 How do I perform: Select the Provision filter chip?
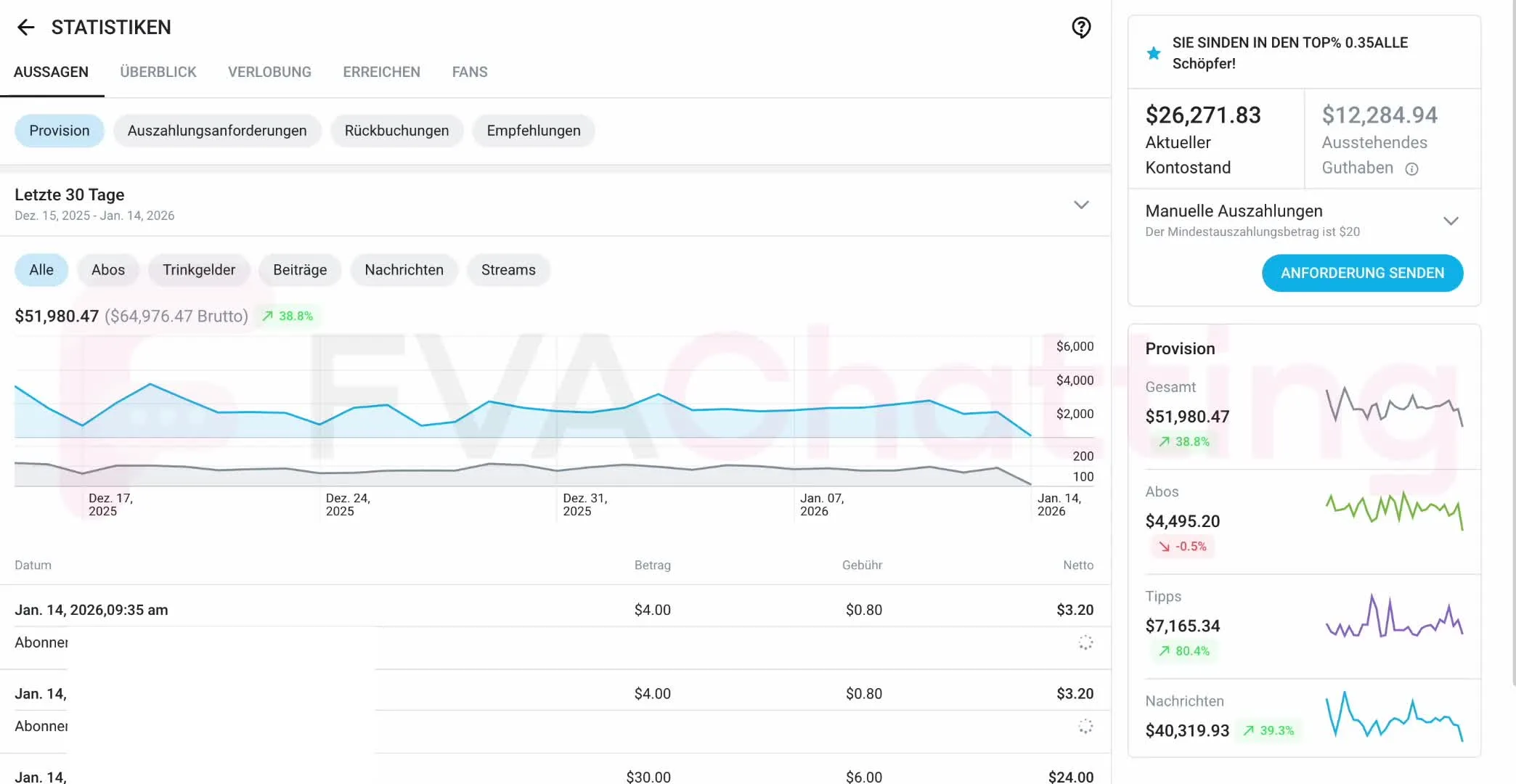59,131
